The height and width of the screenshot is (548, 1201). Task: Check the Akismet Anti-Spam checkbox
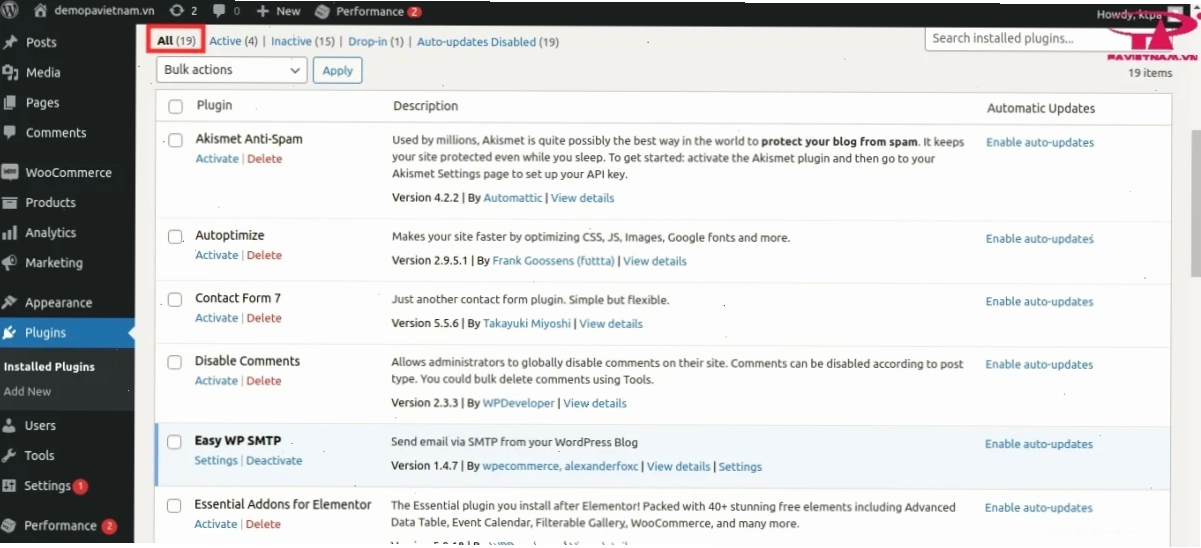[x=175, y=140]
